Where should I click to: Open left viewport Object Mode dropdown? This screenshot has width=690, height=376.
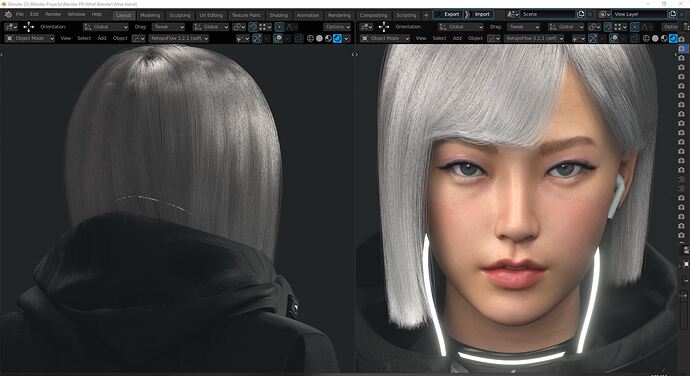(x=29, y=38)
